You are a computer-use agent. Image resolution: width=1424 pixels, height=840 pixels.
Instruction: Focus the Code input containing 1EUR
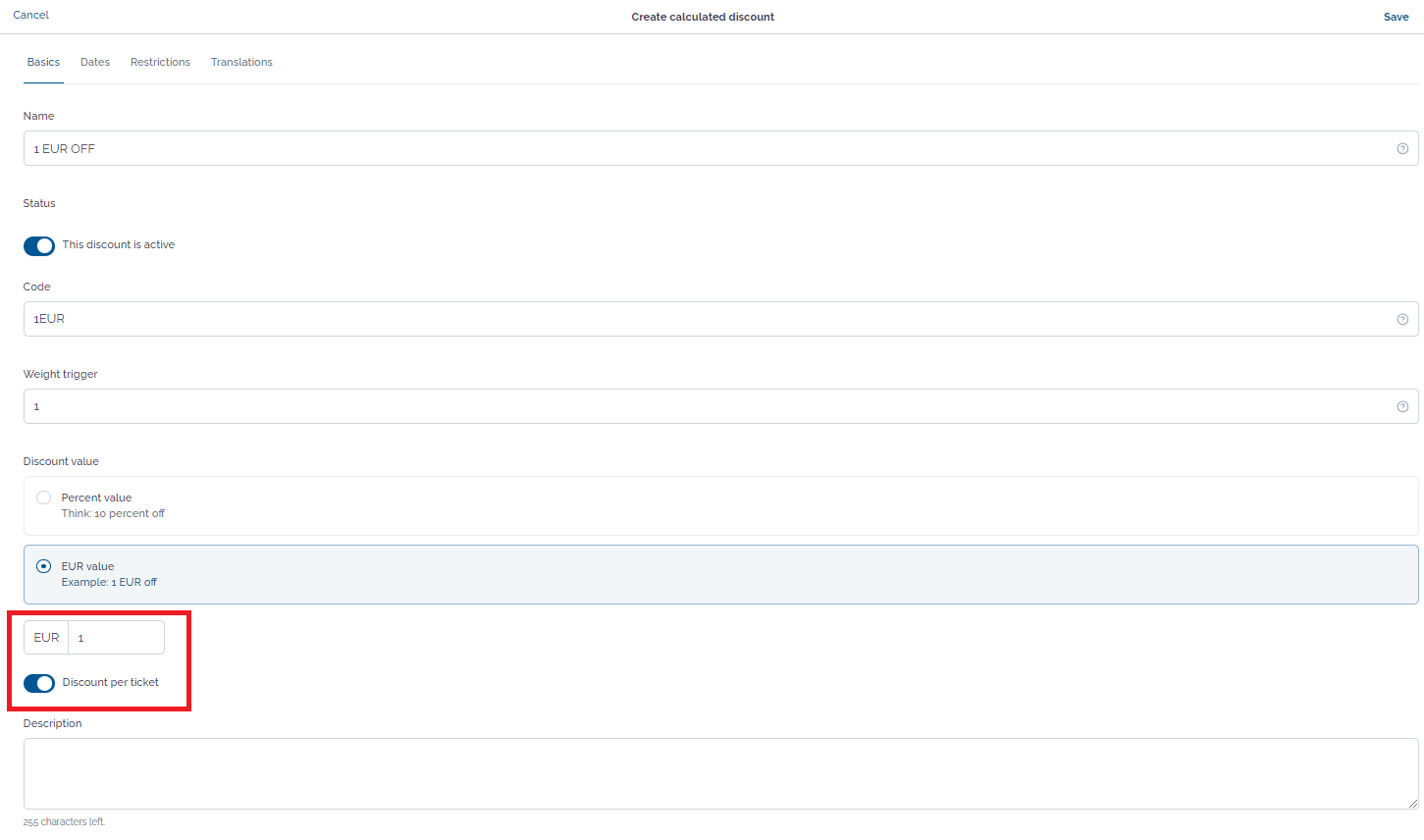click(x=720, y=319)
